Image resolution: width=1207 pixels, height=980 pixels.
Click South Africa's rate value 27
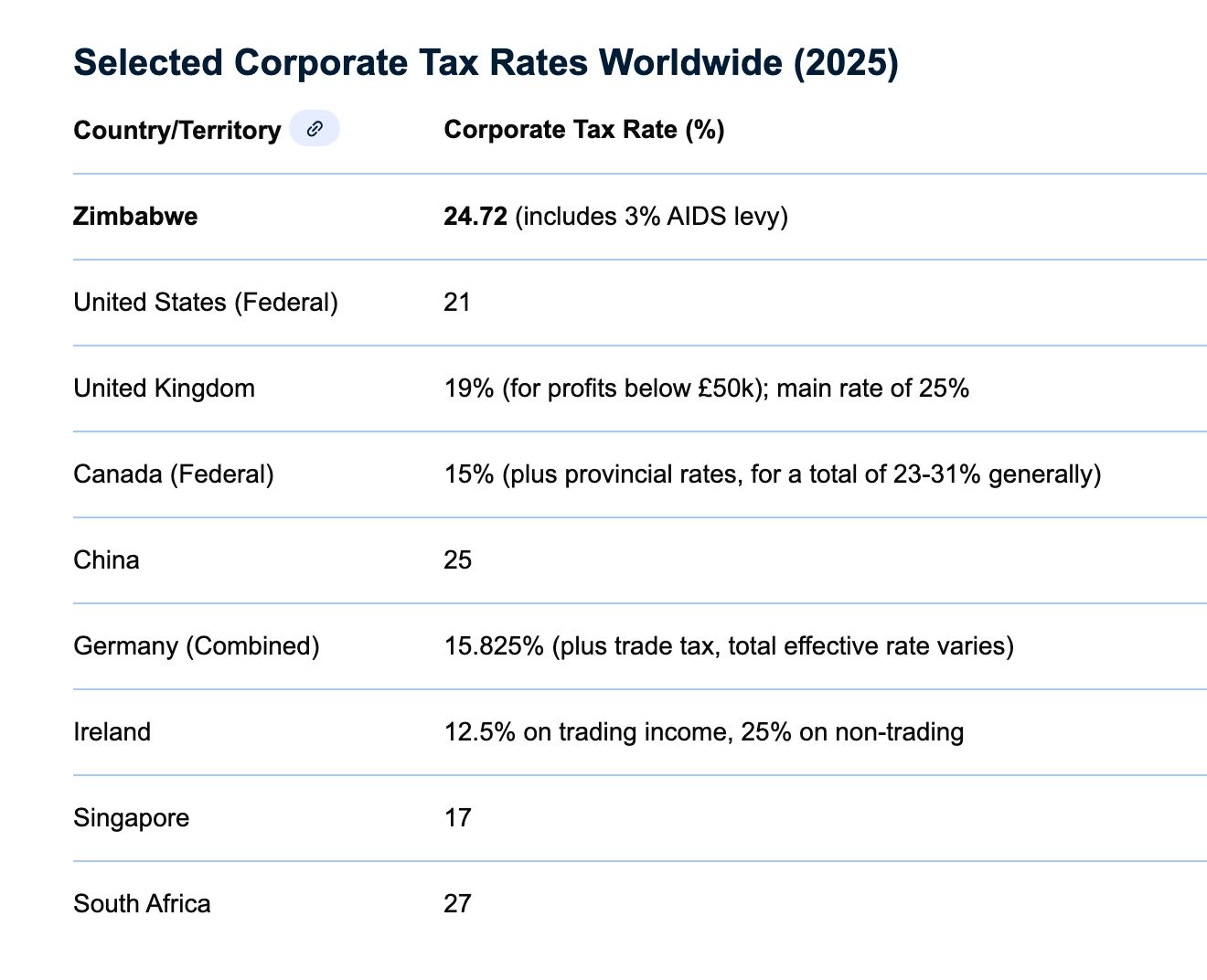click(457, 904)
